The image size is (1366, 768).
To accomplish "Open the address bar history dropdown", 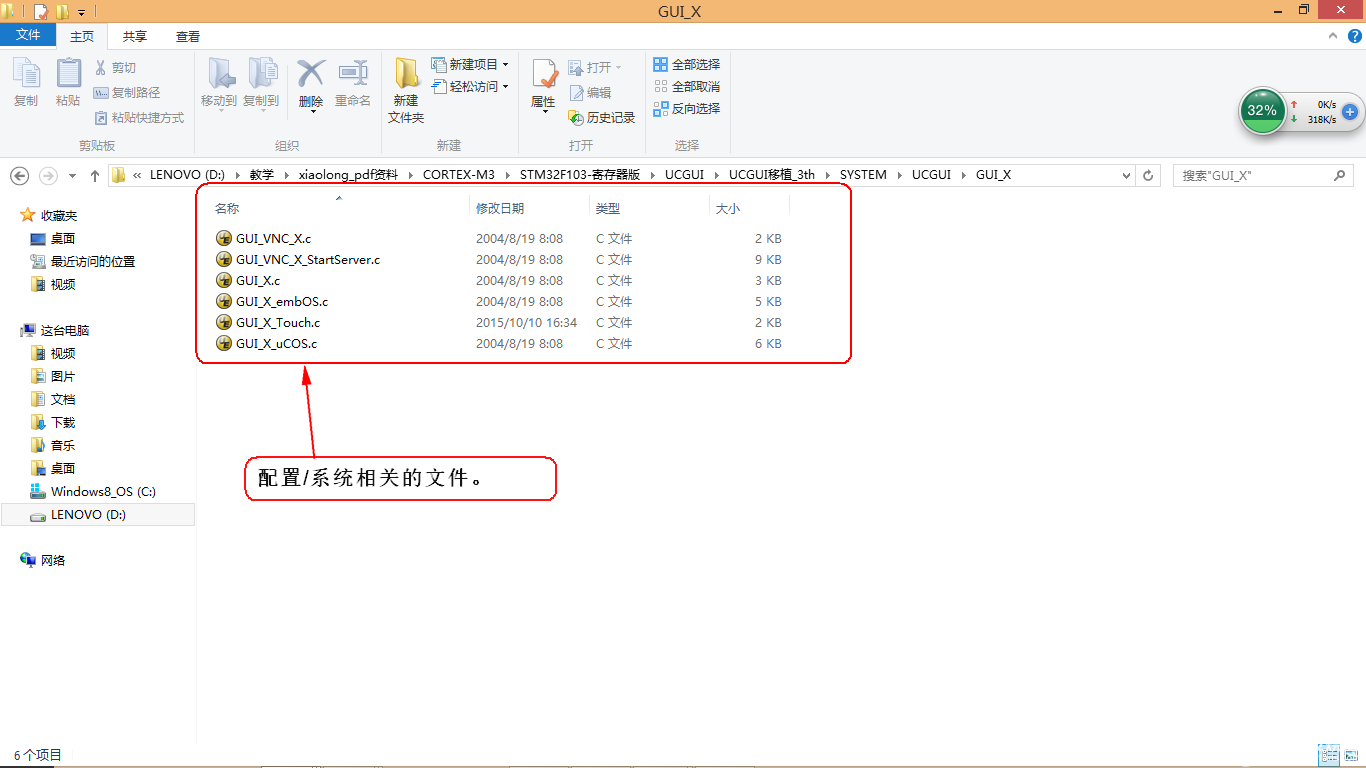I will (1127, 174).
